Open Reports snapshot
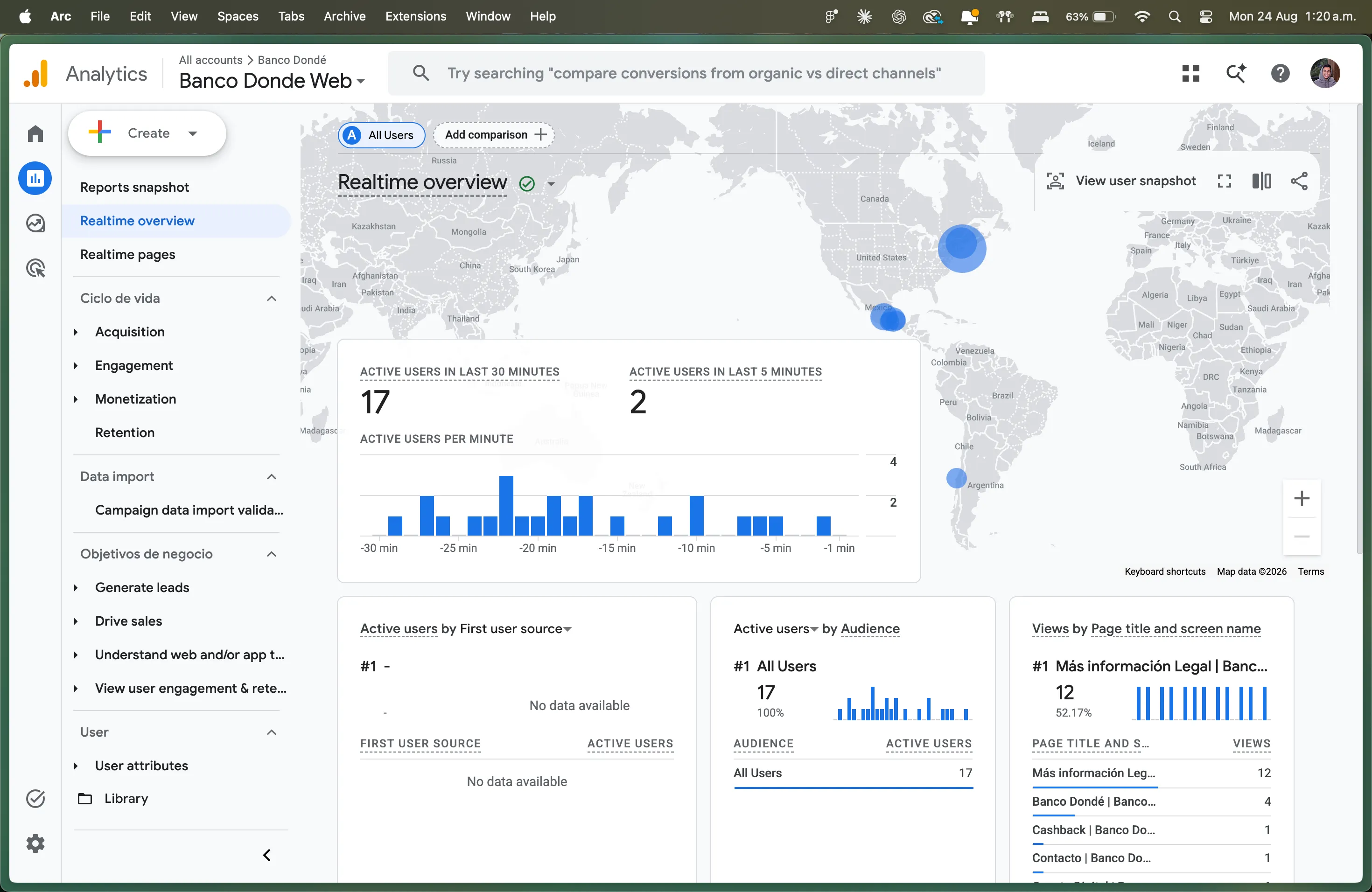 pos(134,187)
